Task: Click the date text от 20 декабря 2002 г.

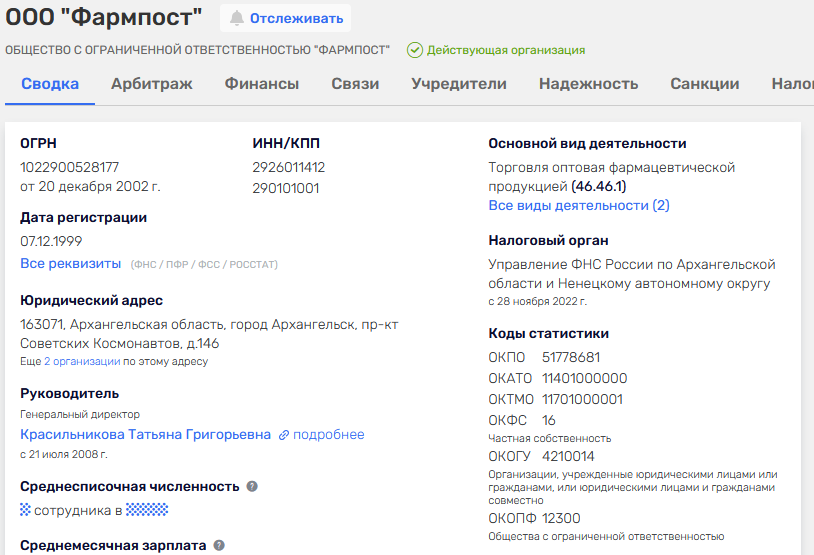Action: pyautogui.click(x=90, y=186)
